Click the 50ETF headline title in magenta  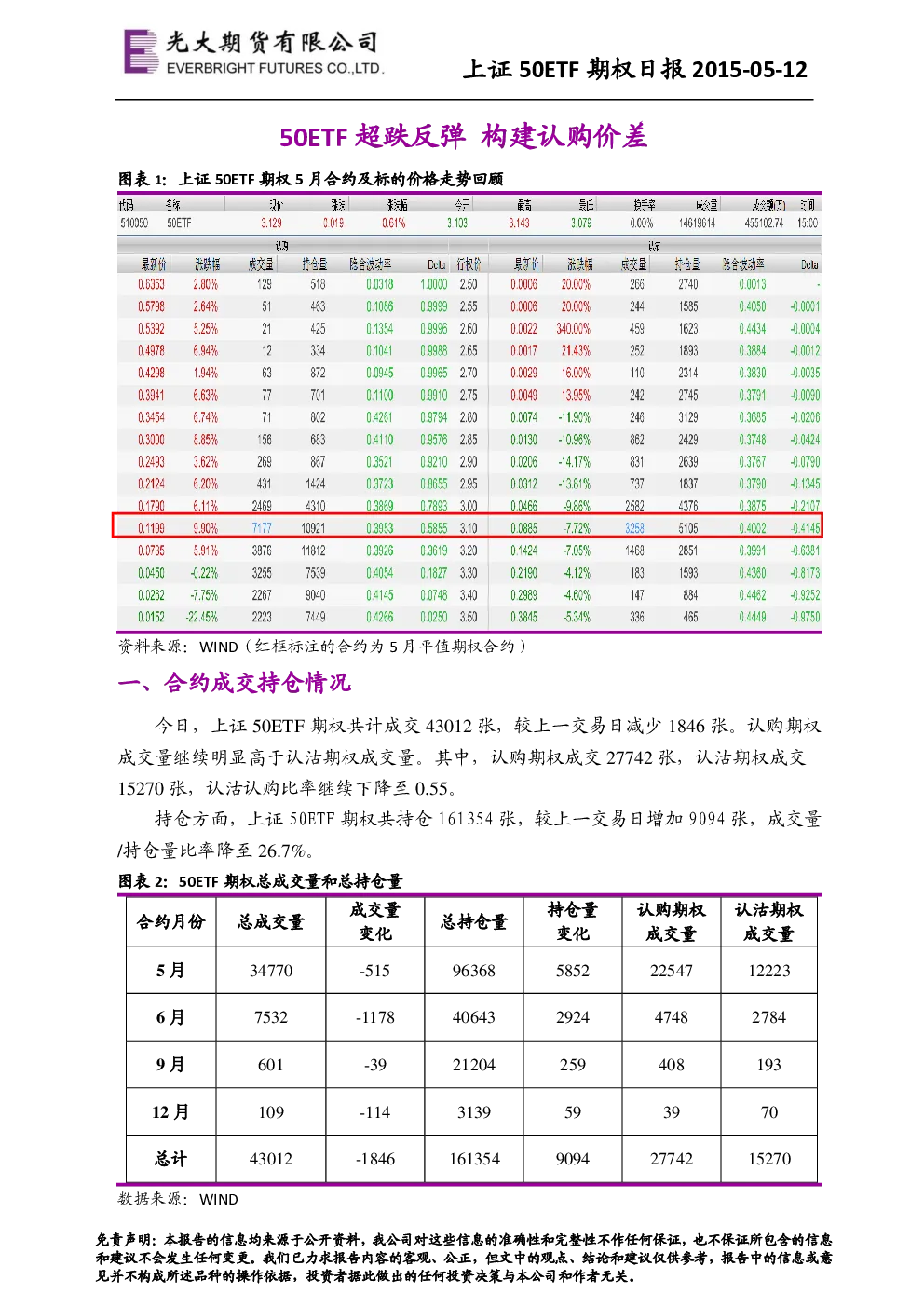coord(463,137)
